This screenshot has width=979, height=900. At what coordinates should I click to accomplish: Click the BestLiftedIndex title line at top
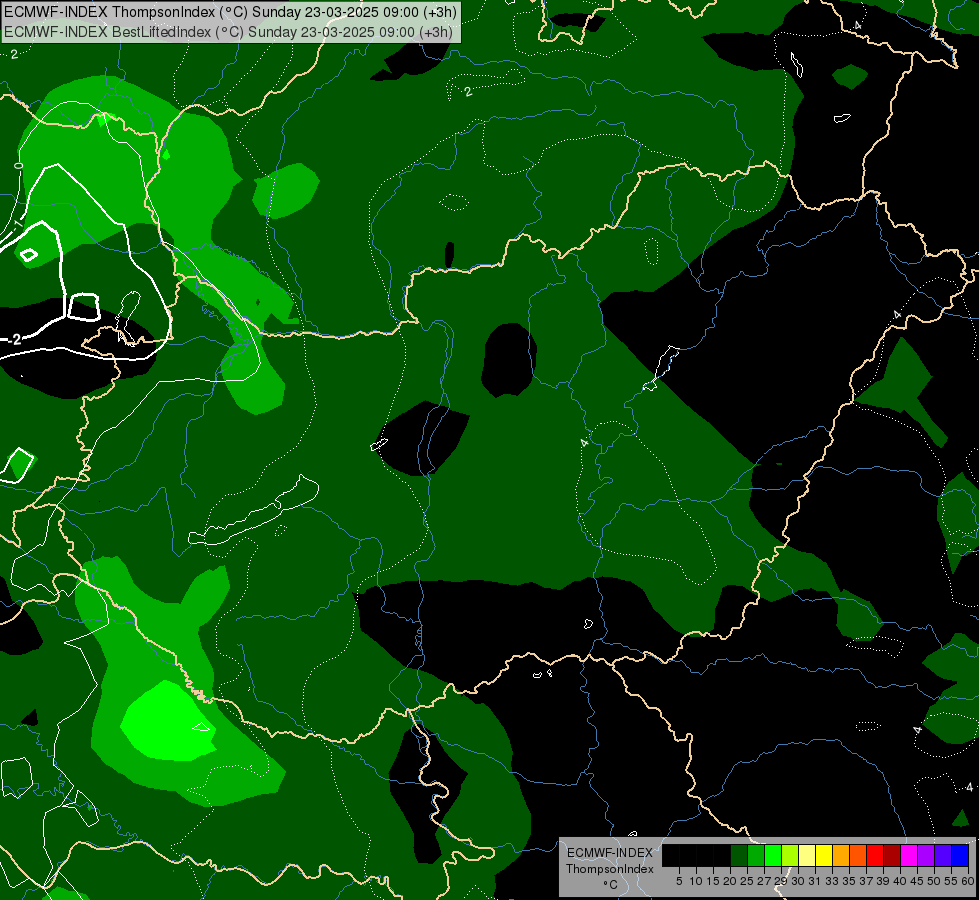click(228, 32)
